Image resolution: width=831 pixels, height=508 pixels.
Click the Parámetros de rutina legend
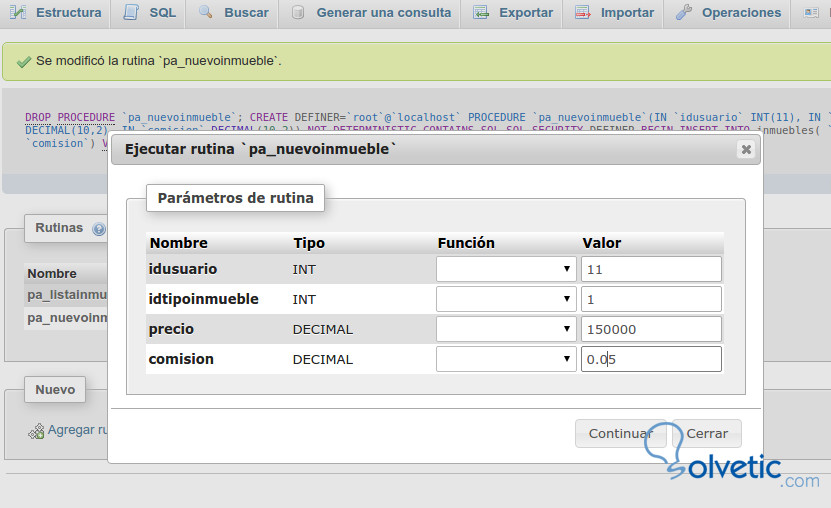pos(235,198)
